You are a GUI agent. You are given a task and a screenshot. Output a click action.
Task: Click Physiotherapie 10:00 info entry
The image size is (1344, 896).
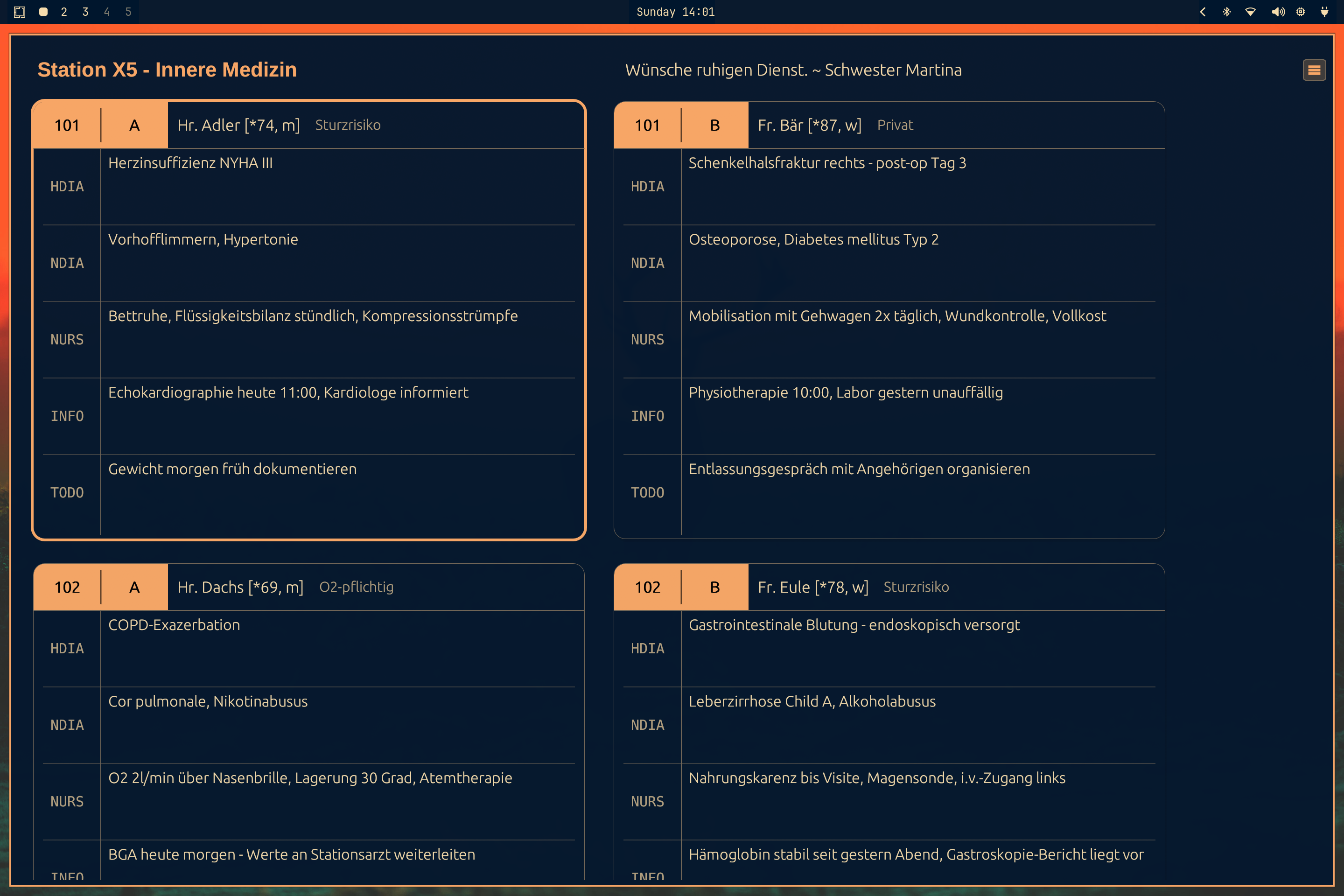tap(846, 392)
